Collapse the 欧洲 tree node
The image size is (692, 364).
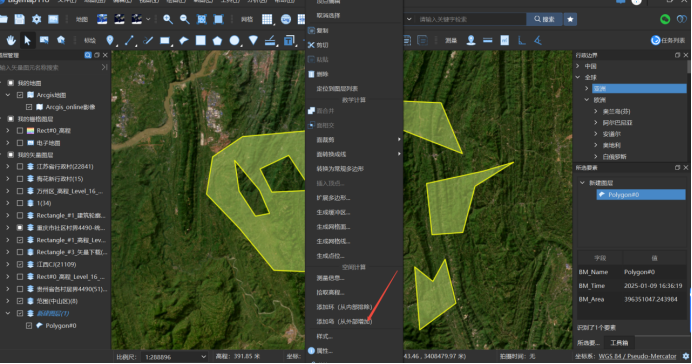coord(587,100)
